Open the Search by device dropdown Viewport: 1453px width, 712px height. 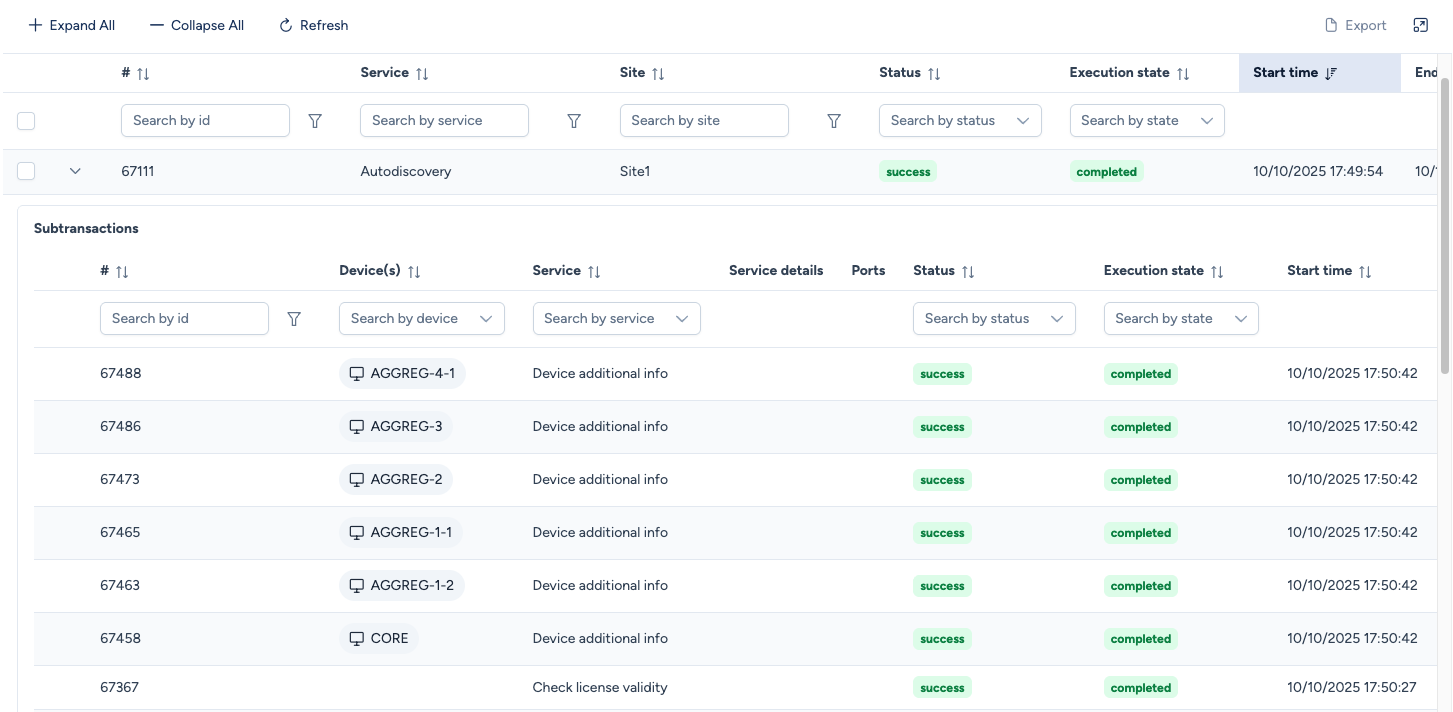[421, 319]
